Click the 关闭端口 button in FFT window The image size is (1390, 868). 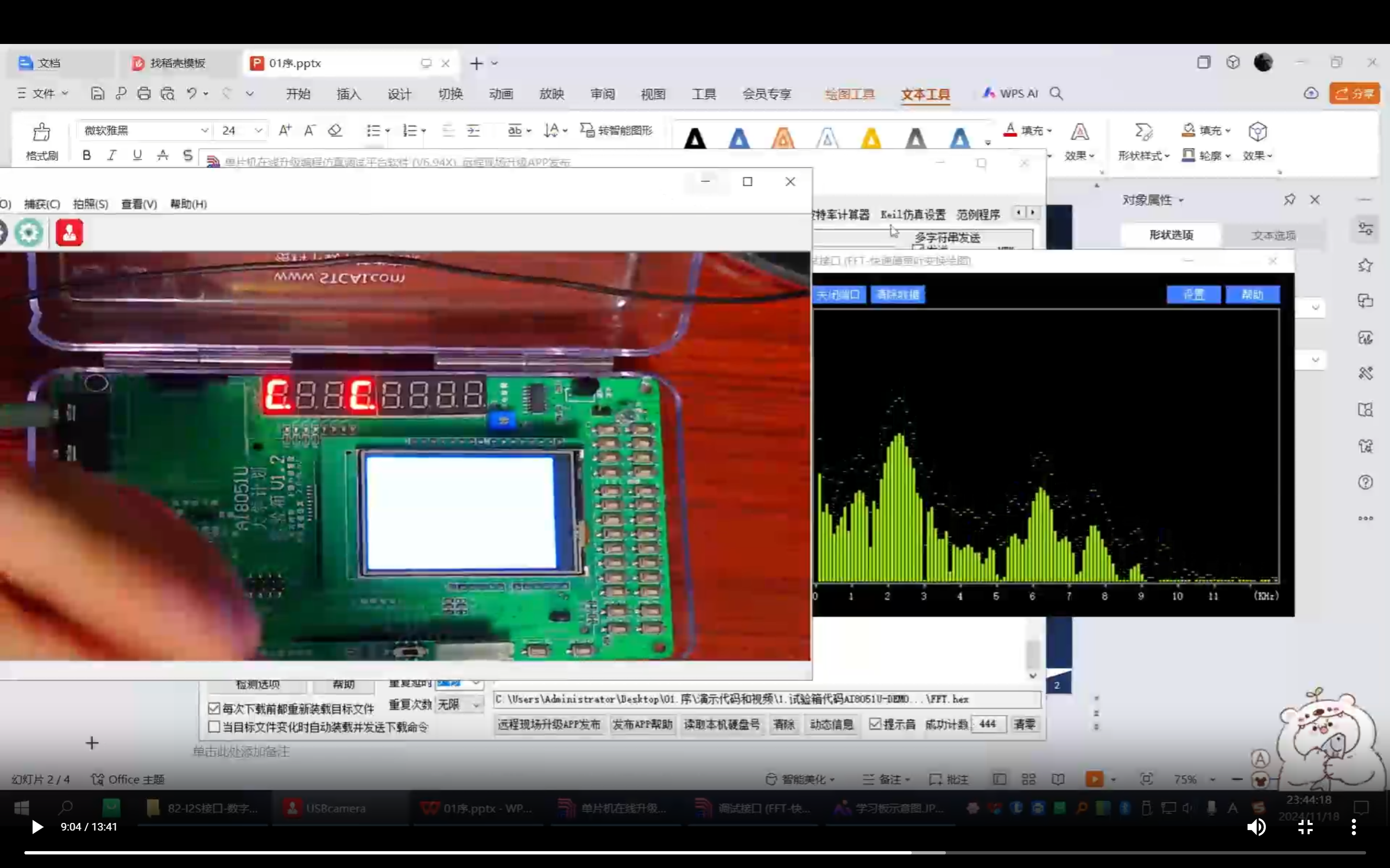coord(839,295)
